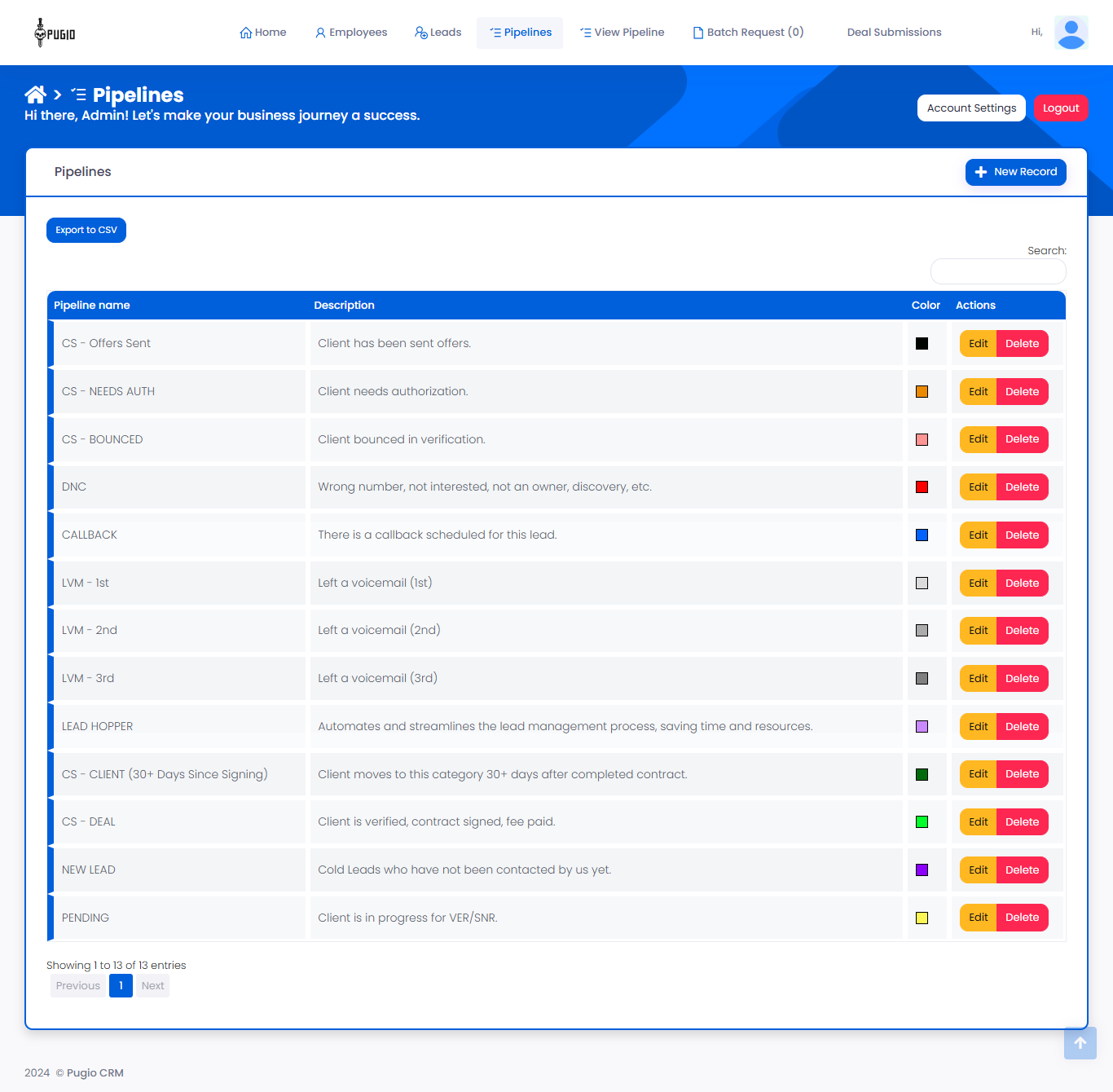Edit the CALLBACK pipeline
This screenshot has width=1113, height=1092.
coord(977,535)
